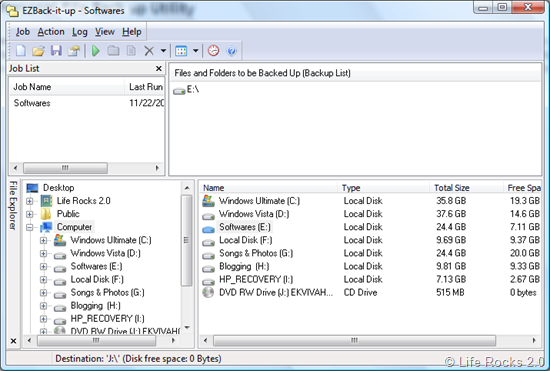Expand Local Disk (F:) in tree
Screen dimensions: 550x371
click(43, 280)
